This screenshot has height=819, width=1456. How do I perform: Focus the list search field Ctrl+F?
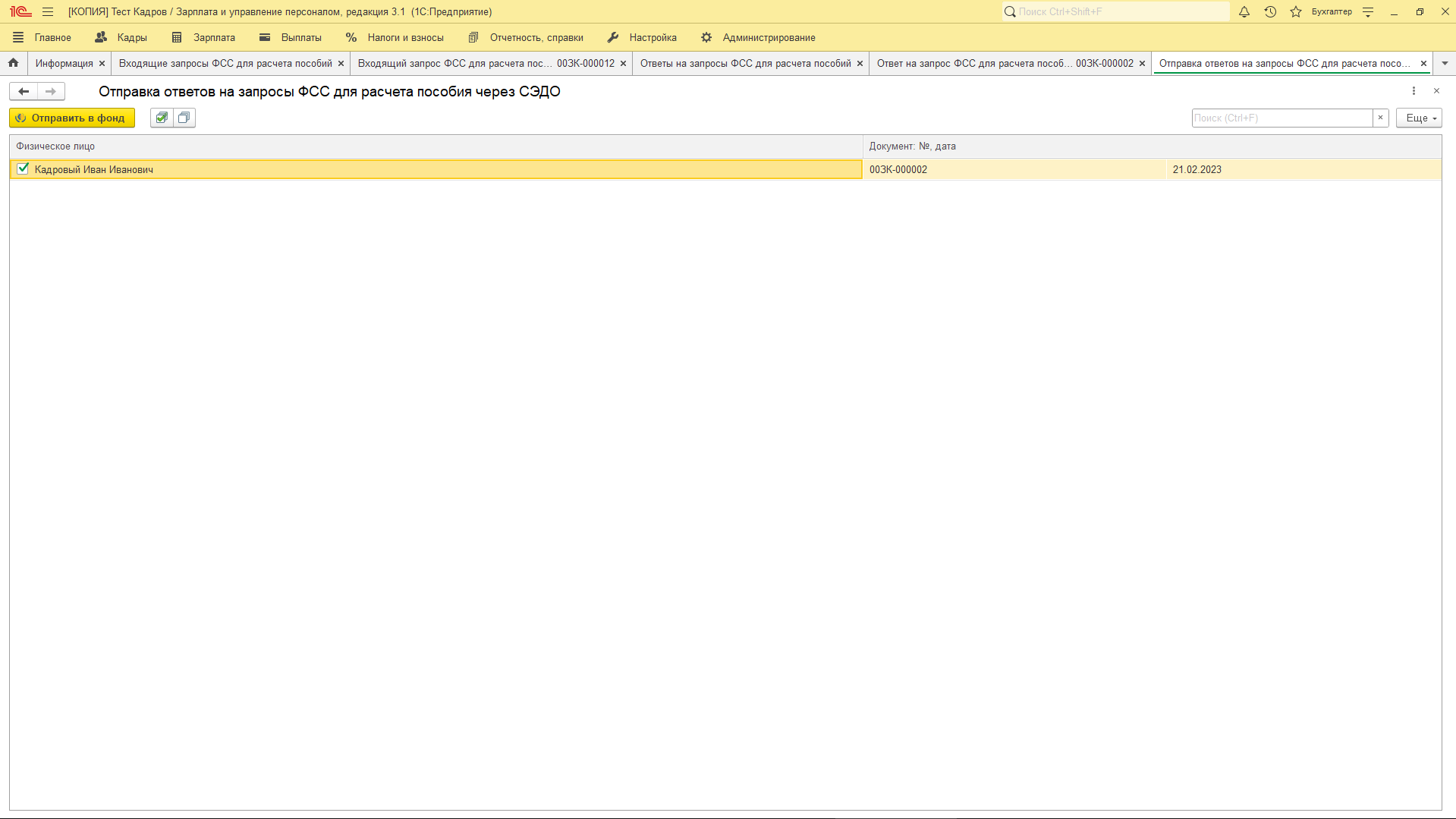tap(1282, 118)
